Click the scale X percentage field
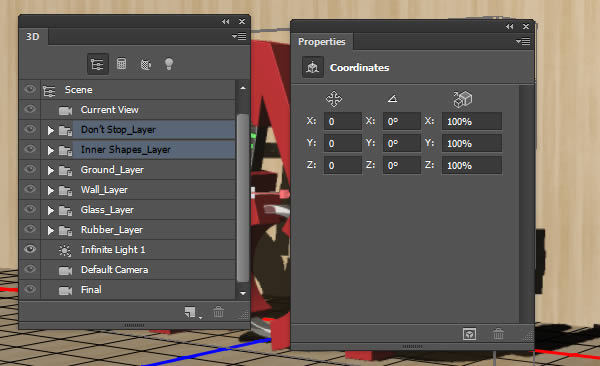600x366 pixels. click(472, 122)
